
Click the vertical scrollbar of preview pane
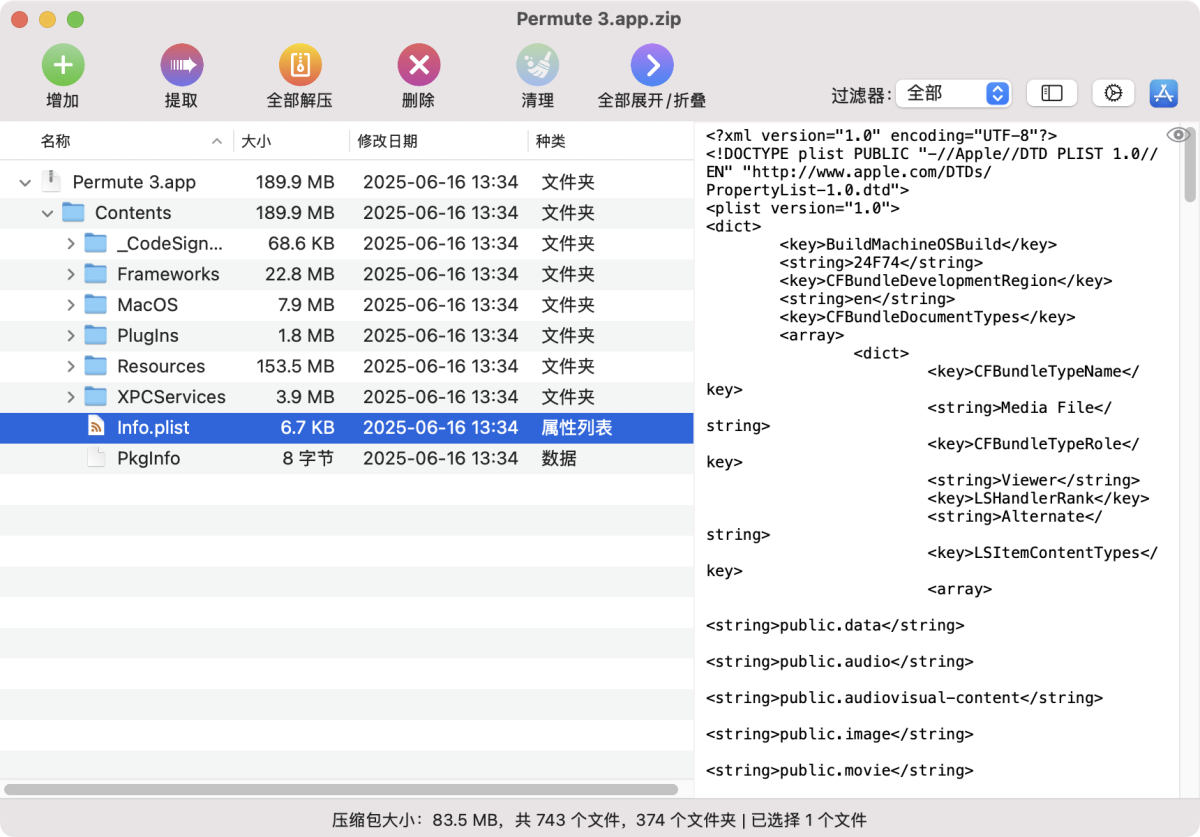(x=1190, y=165)
